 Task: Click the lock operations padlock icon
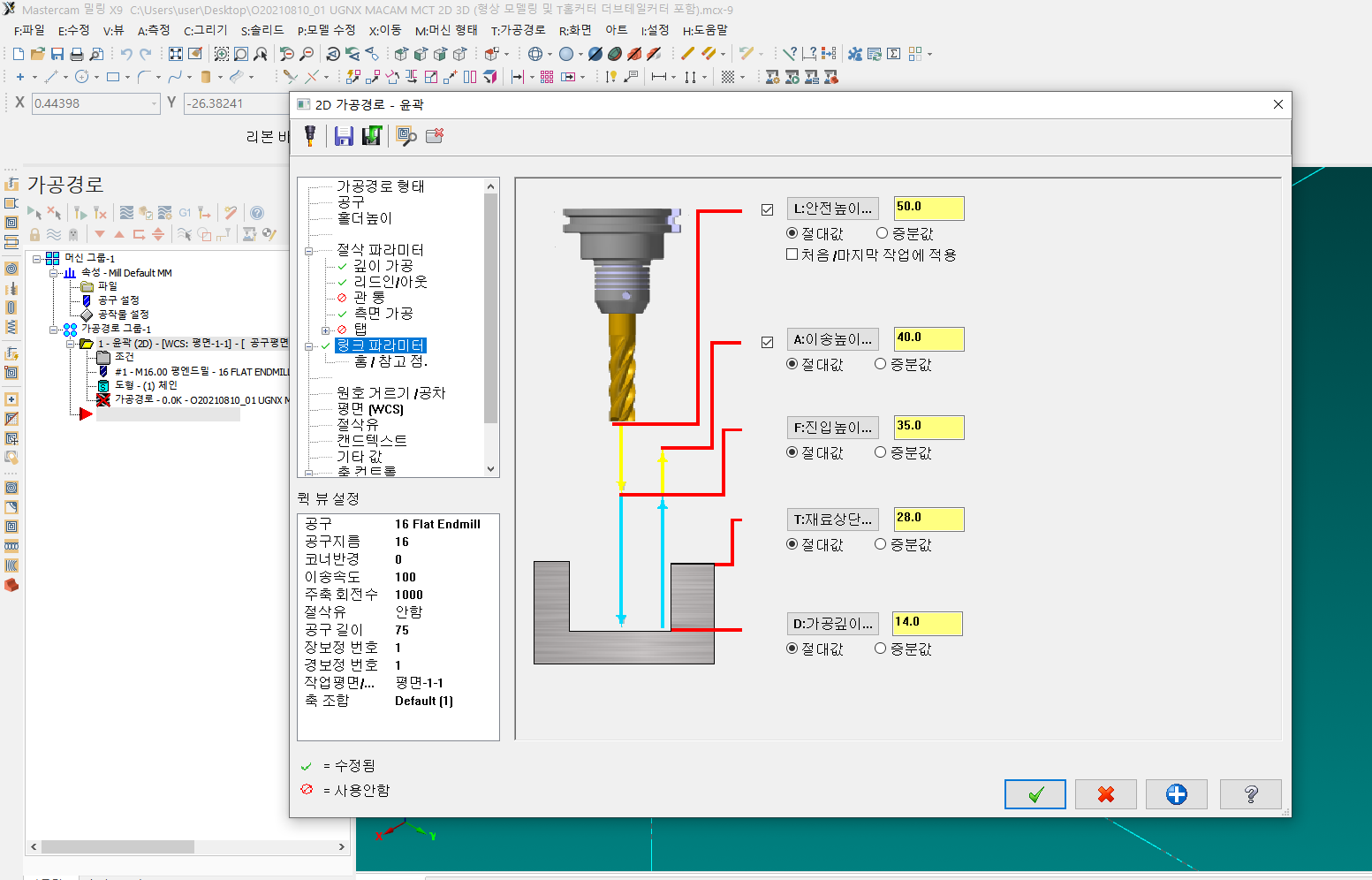34,234
